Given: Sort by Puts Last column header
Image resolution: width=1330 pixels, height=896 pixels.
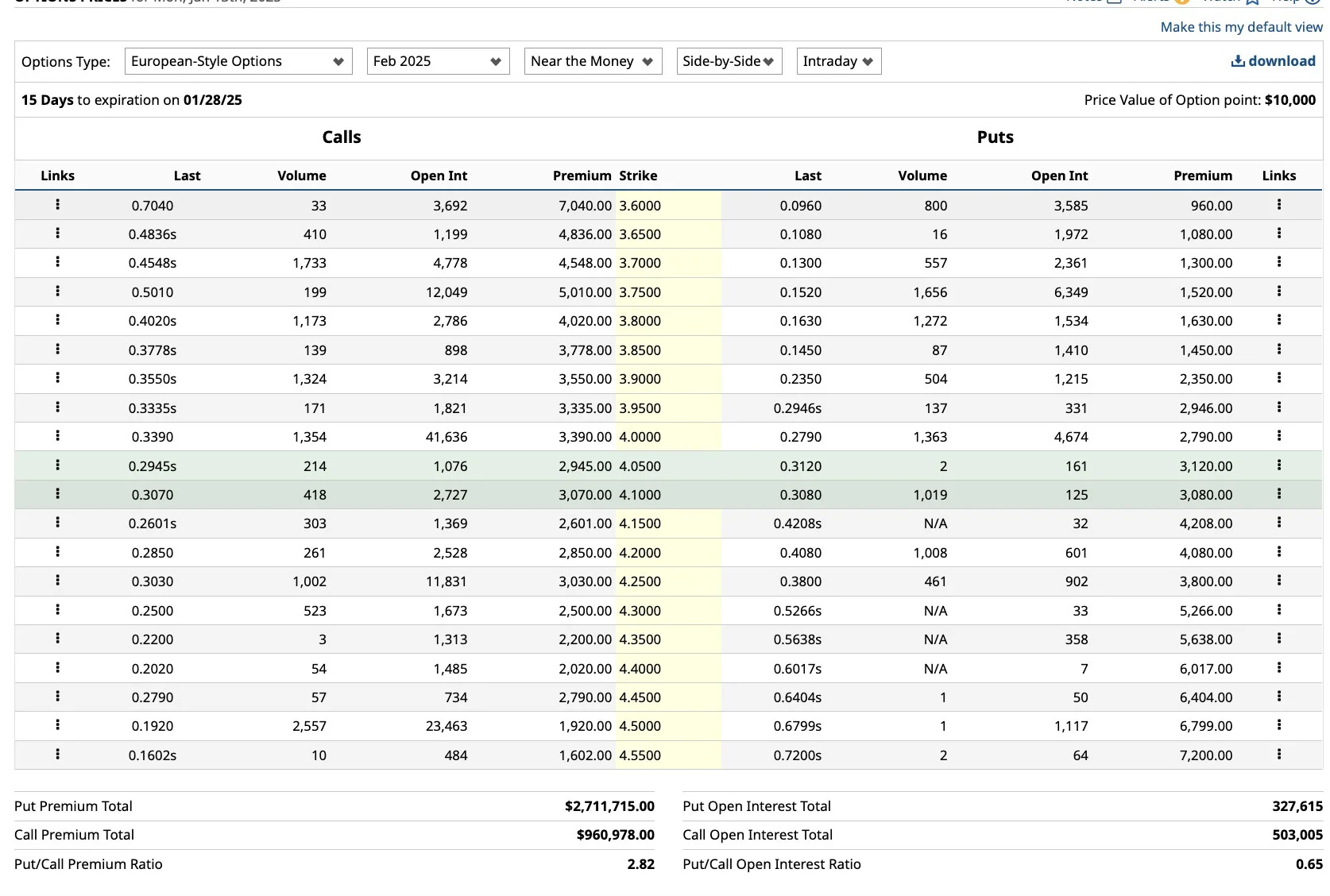Looking at the screenshot, I should pos(808,176).
